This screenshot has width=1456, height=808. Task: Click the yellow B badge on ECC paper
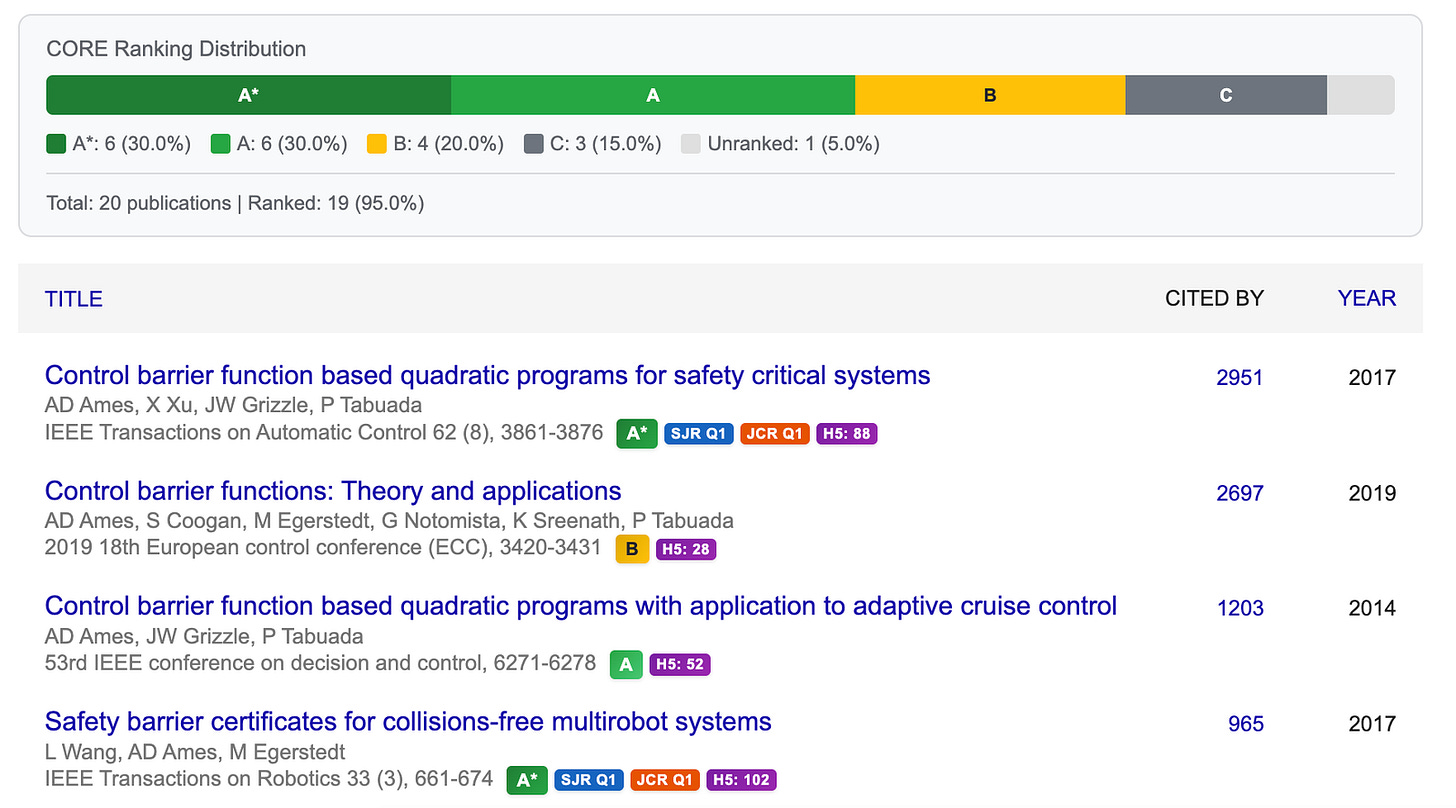tap(632, 549)
